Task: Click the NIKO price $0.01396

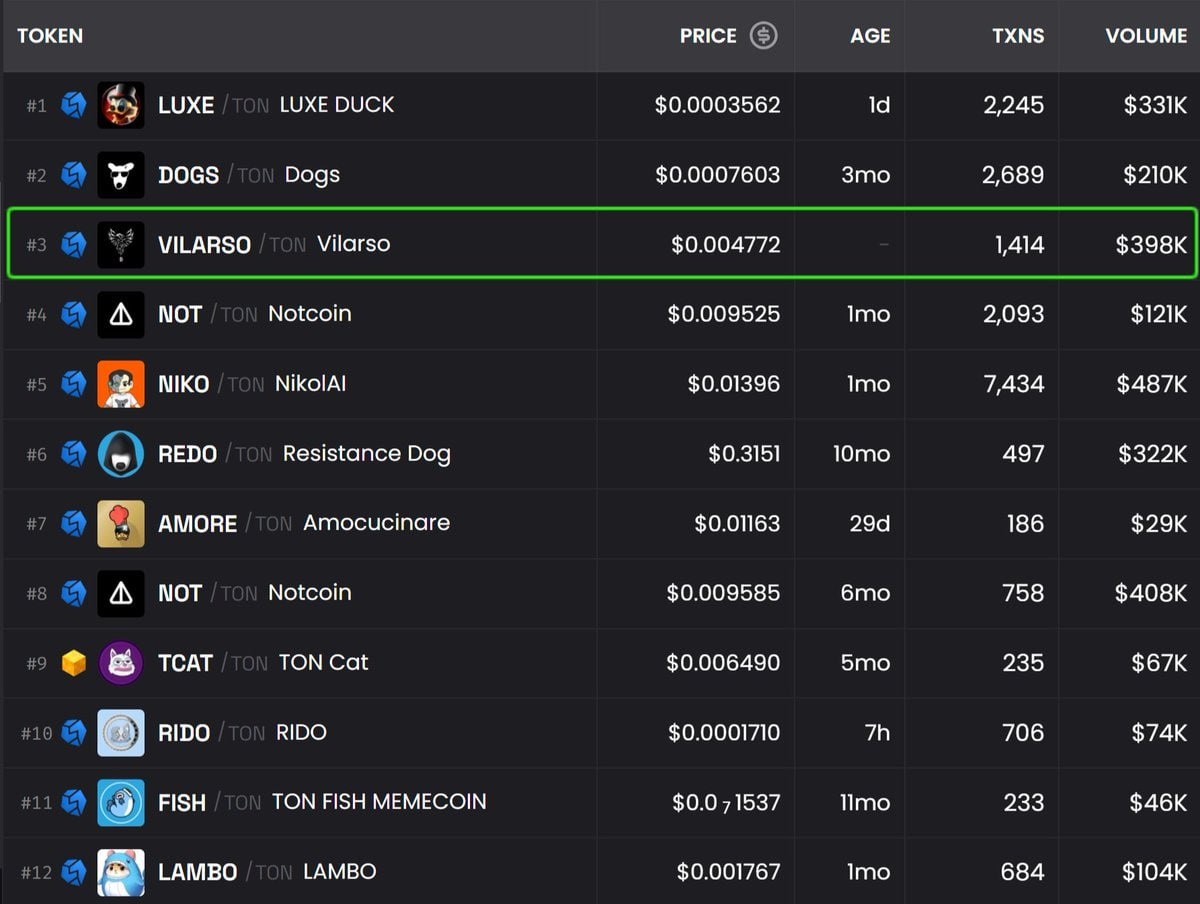Action: click(733, 384)
